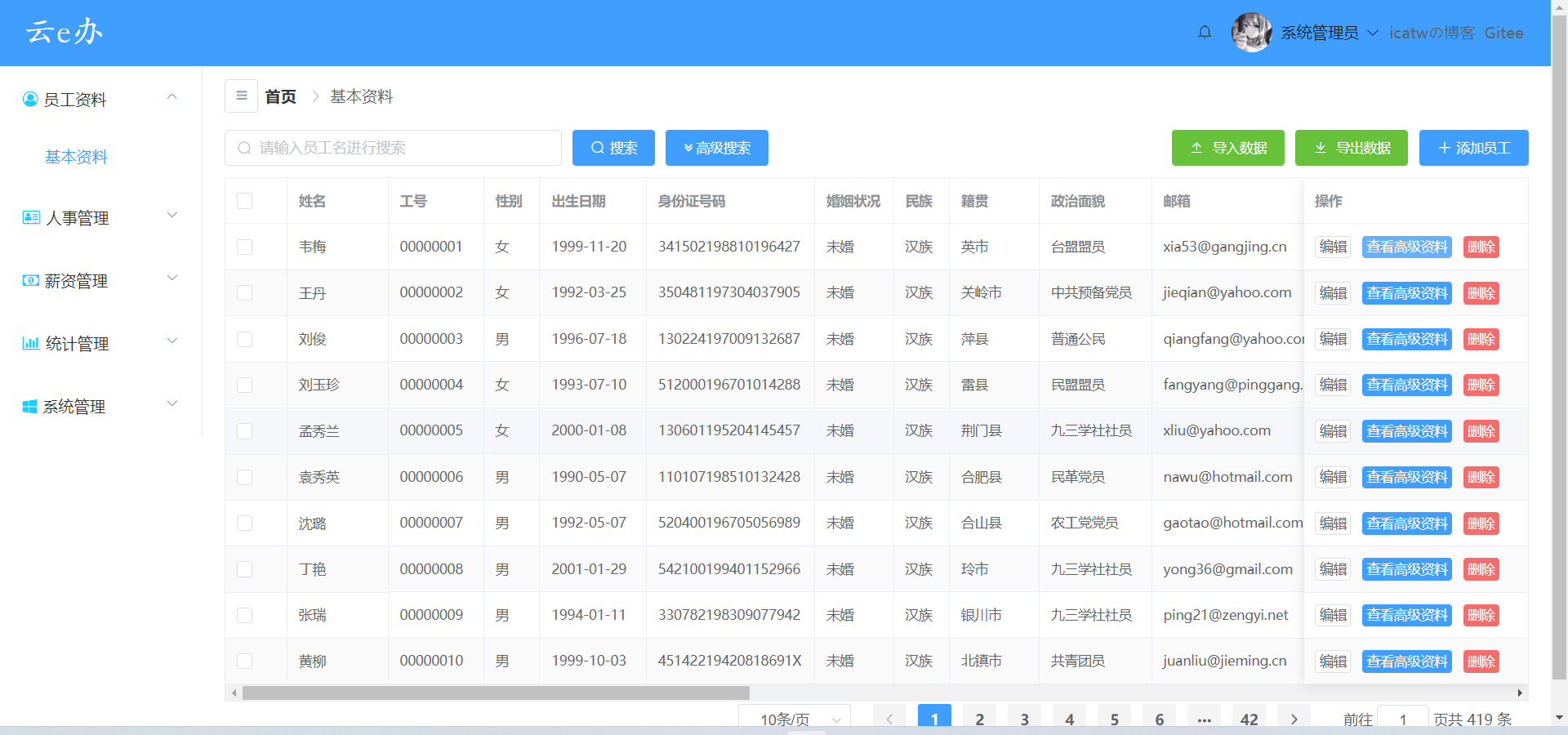Viewport: 1568px width, 735px height.
Task: Click the page vertical scrollbar thumb
Action: point(1559,346)
